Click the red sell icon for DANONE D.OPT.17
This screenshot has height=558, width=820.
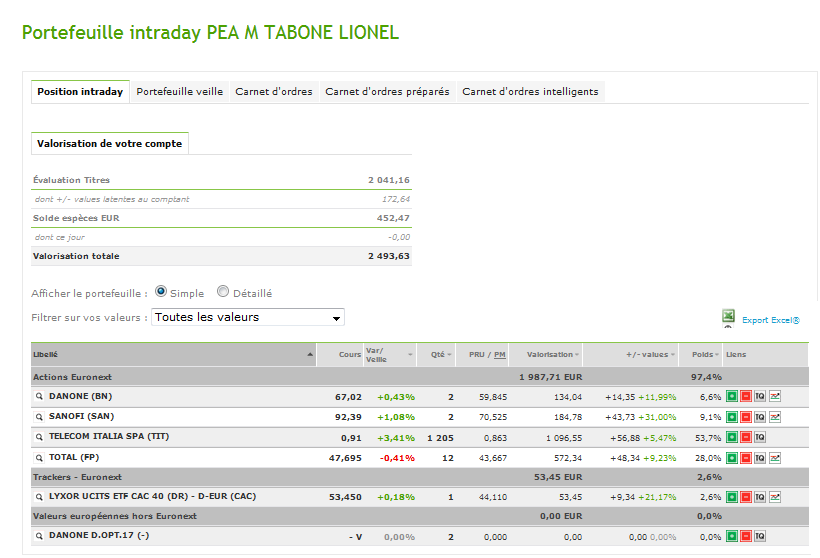point(746,536)
